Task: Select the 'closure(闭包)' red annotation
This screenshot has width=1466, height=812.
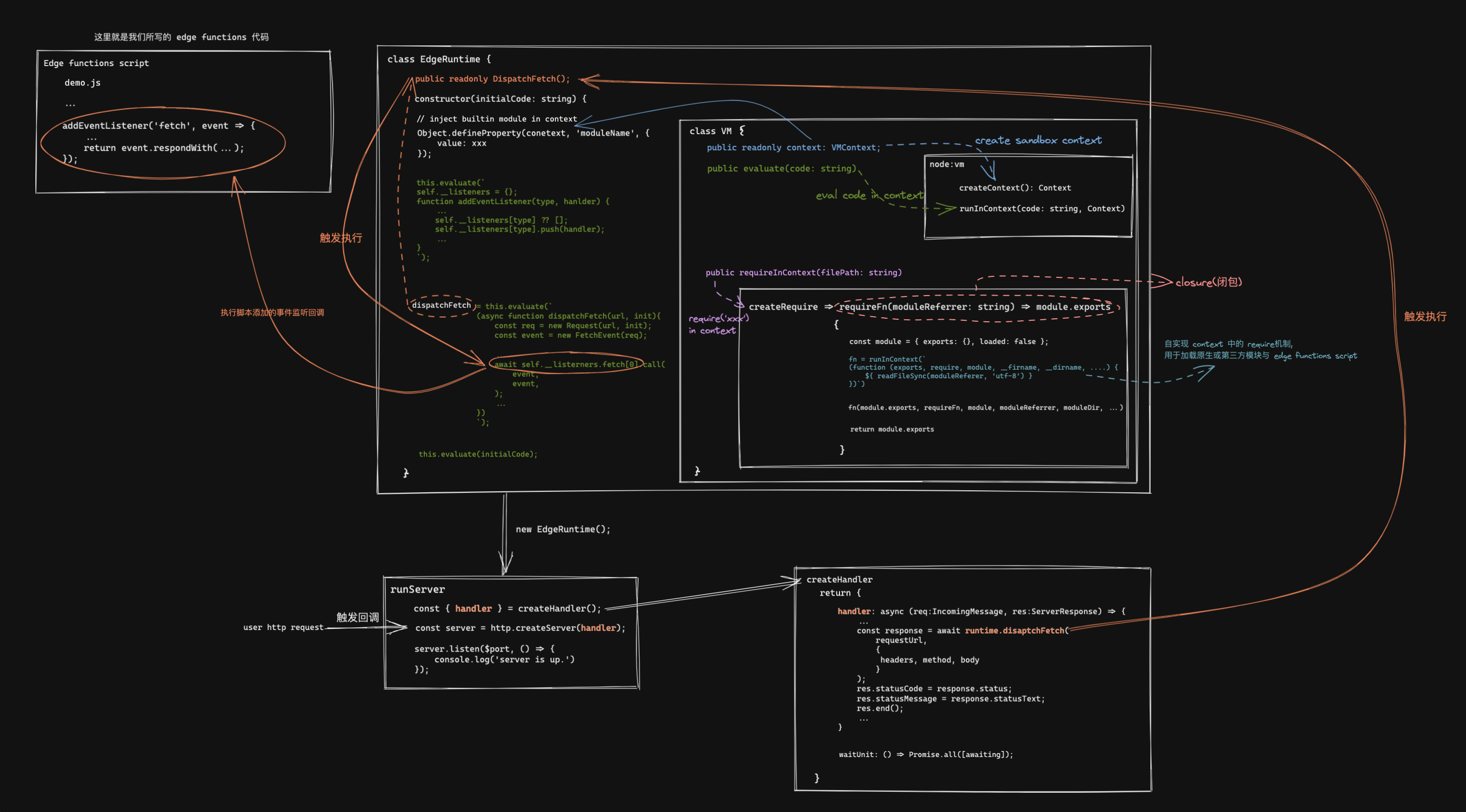Action: 1208,282
